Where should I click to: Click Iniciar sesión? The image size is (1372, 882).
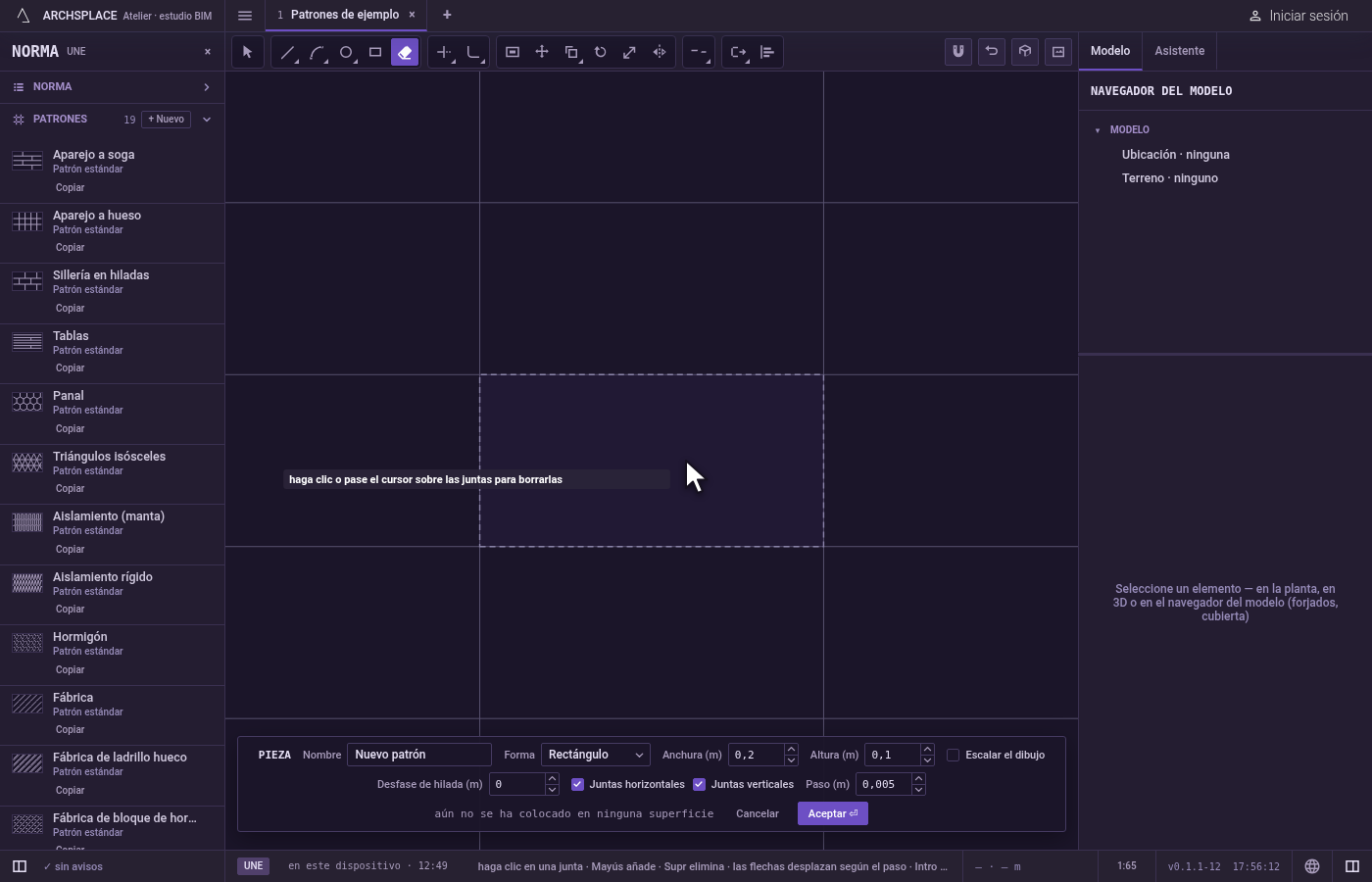(1298, 16)
